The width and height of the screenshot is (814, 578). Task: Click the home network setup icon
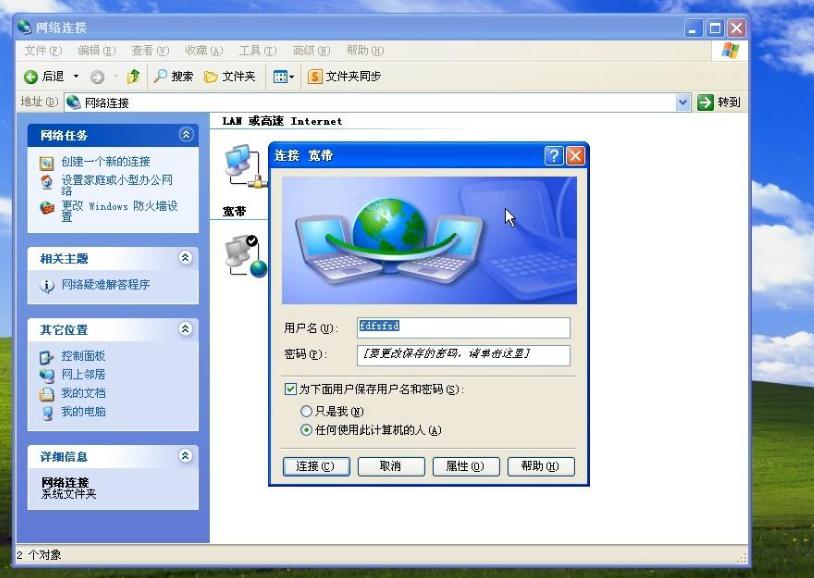(x=47, y=183)
